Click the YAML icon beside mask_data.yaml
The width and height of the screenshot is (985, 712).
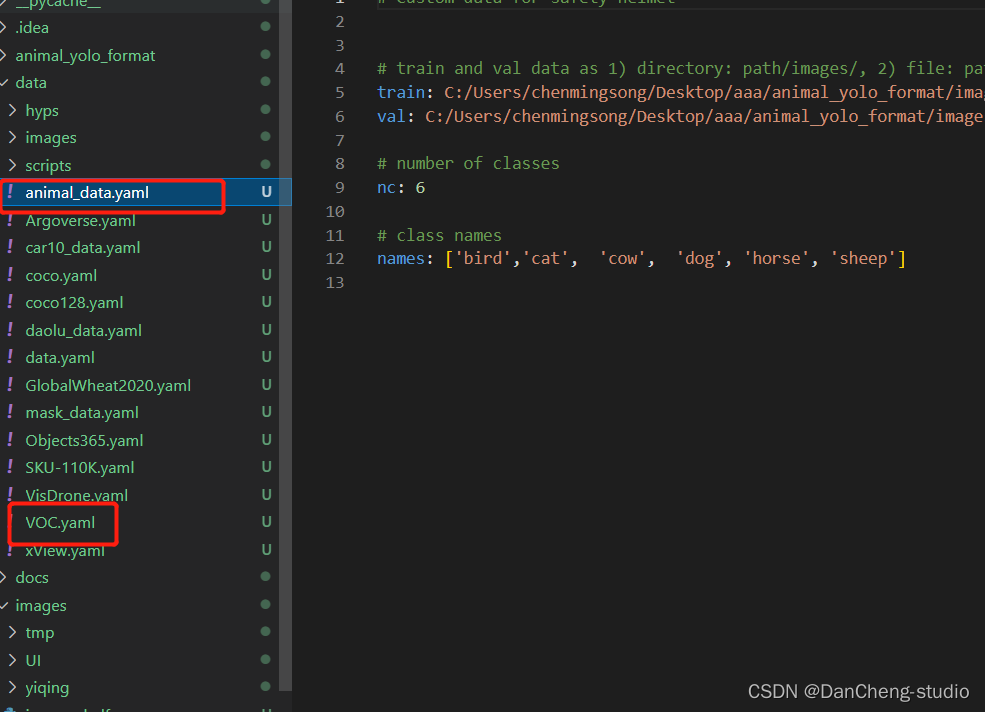(9, 412)
